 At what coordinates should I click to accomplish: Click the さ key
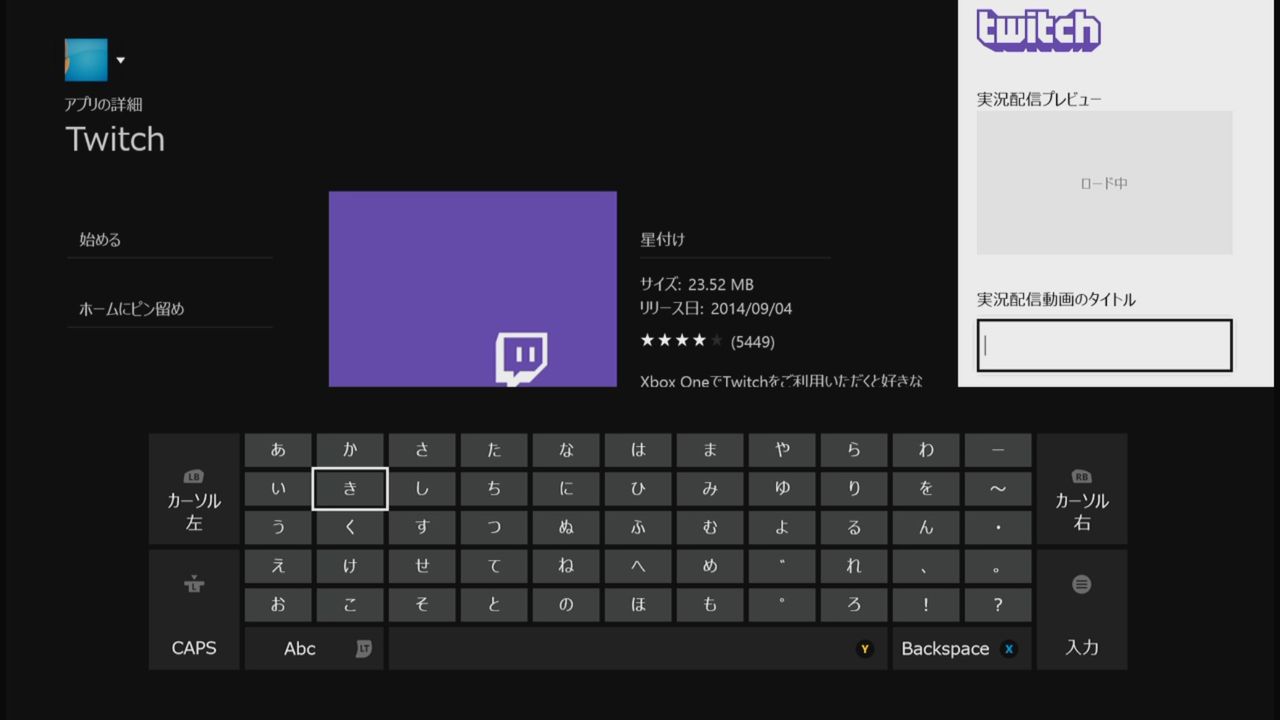(422, 450)
